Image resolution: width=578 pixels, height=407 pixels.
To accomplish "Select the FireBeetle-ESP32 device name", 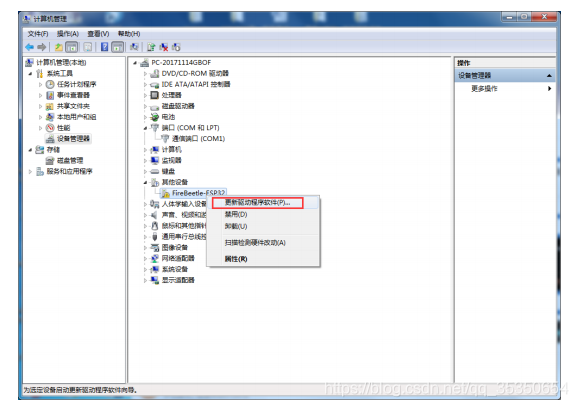I will 198,193.
